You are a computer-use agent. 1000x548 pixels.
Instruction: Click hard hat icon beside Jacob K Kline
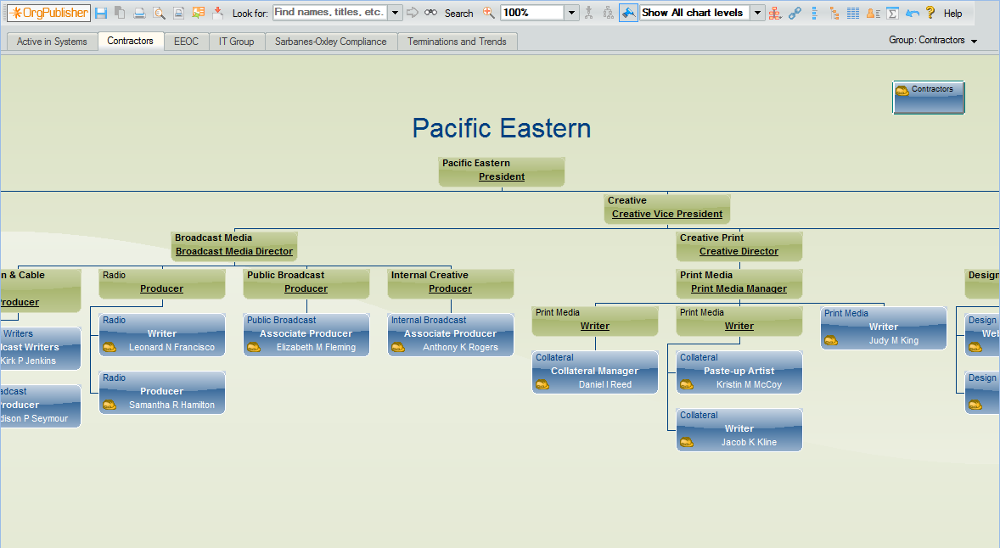(687, 442)
